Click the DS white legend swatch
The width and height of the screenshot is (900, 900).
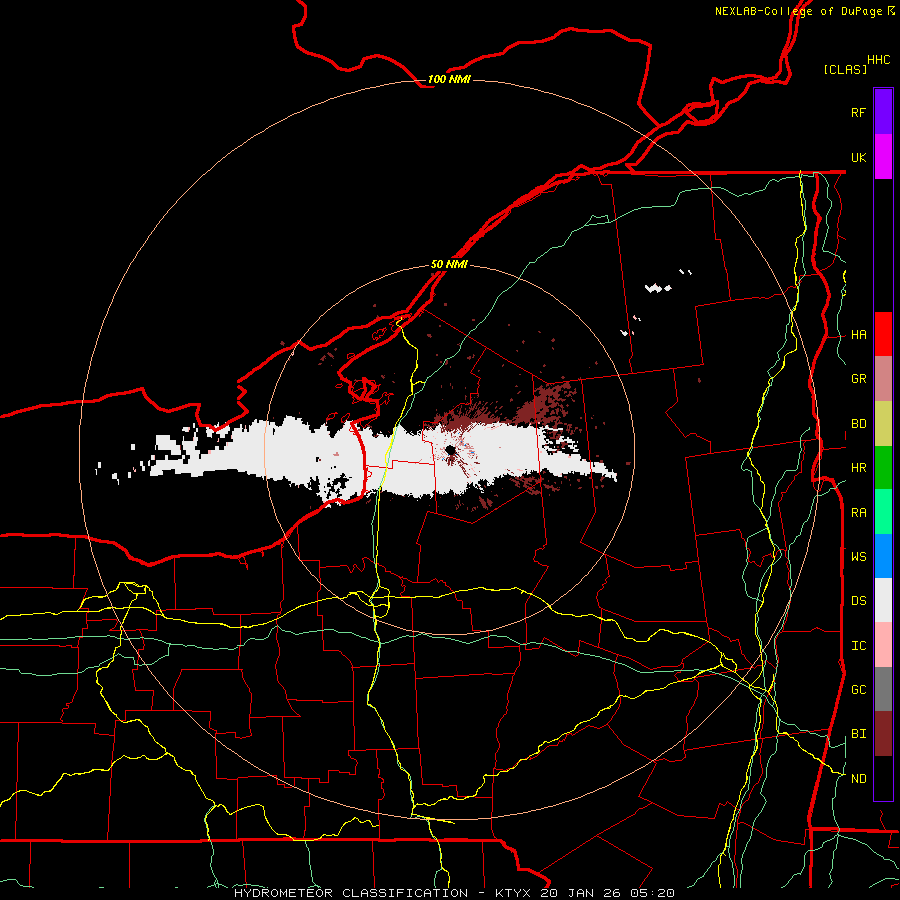[x=883, y=600]
